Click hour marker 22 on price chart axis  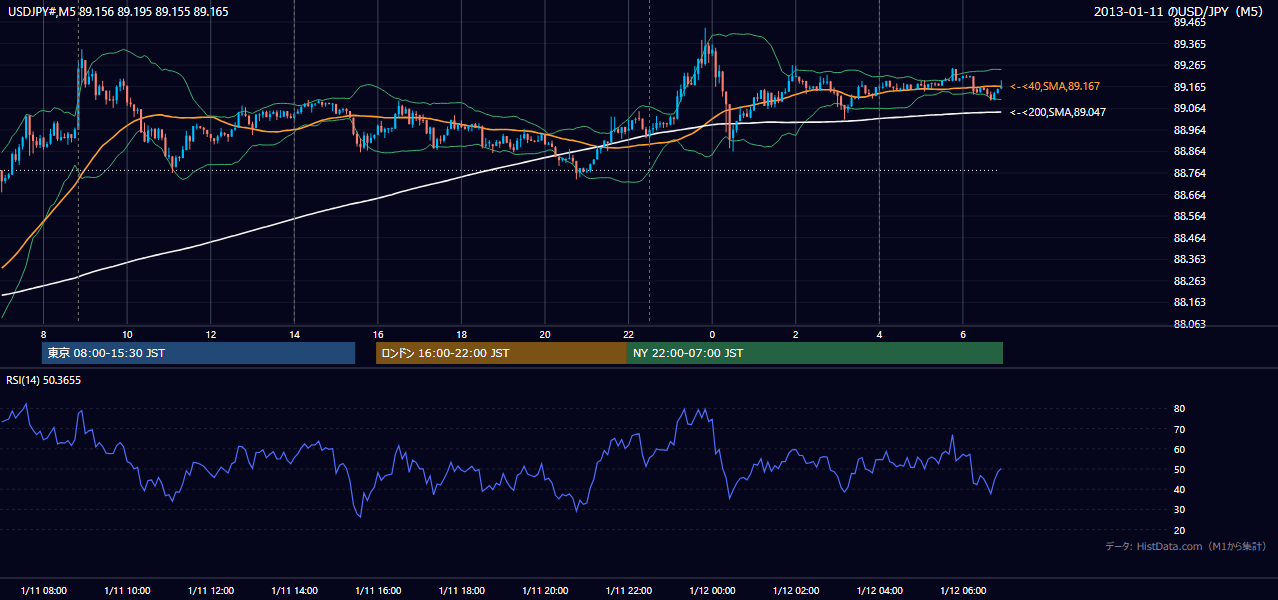pos(628,333)
